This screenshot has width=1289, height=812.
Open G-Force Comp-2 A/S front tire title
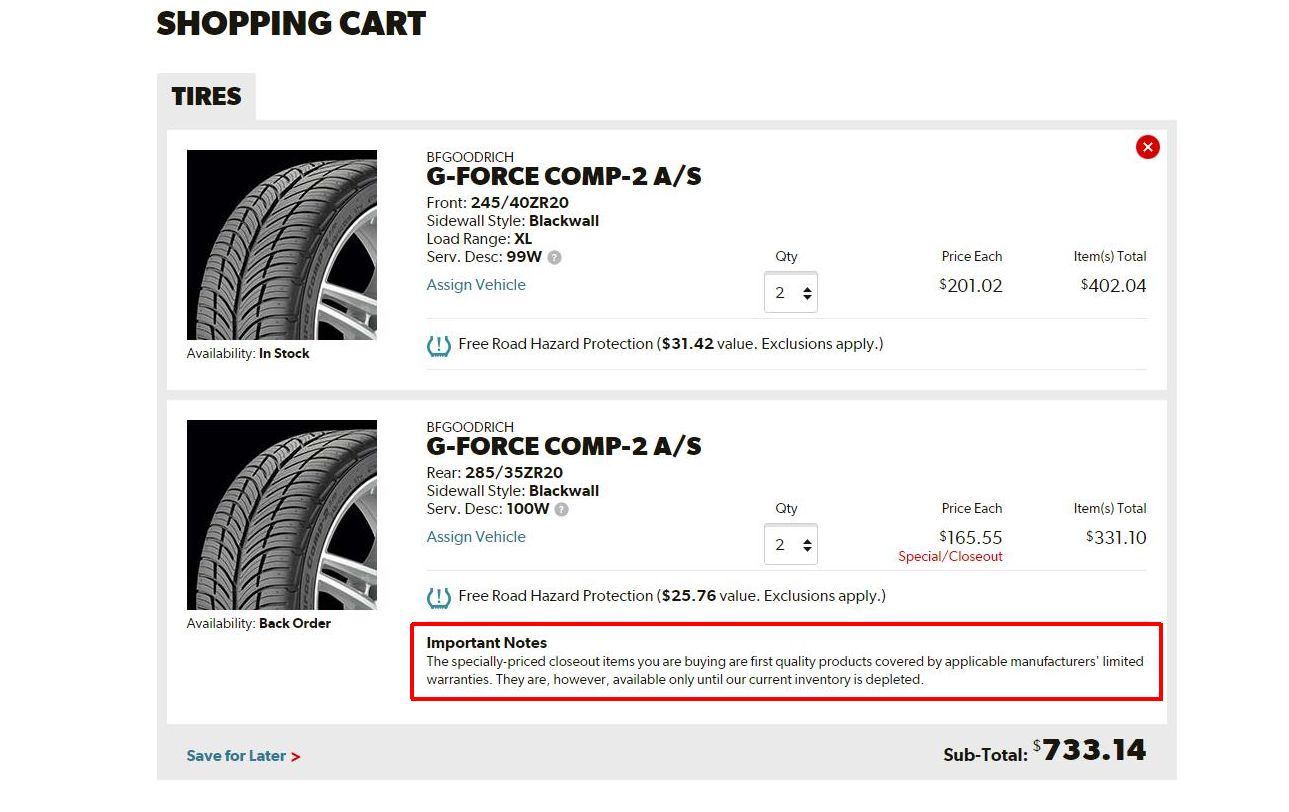[564, 177]
